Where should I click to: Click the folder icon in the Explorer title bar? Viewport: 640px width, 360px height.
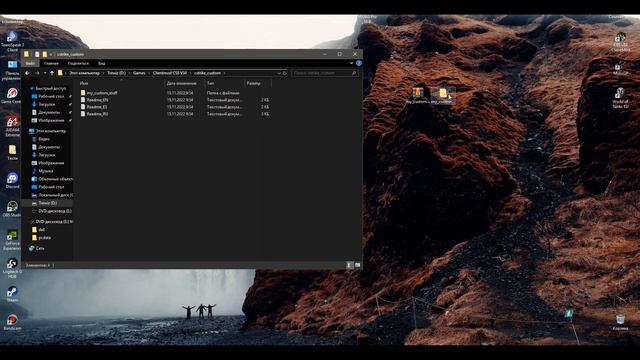pos(27,54)
